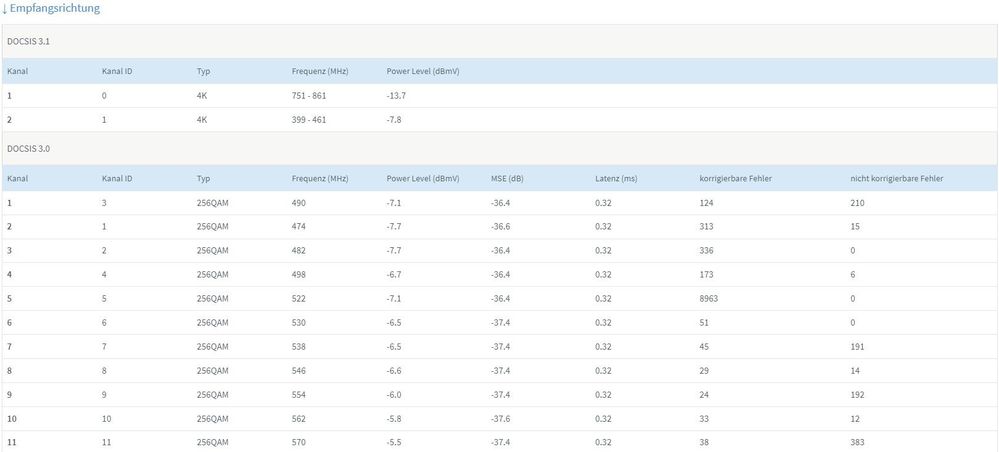This screenshot has height=452, width=999.
Task: Click power level value -5.5
Action: point(394,442)
